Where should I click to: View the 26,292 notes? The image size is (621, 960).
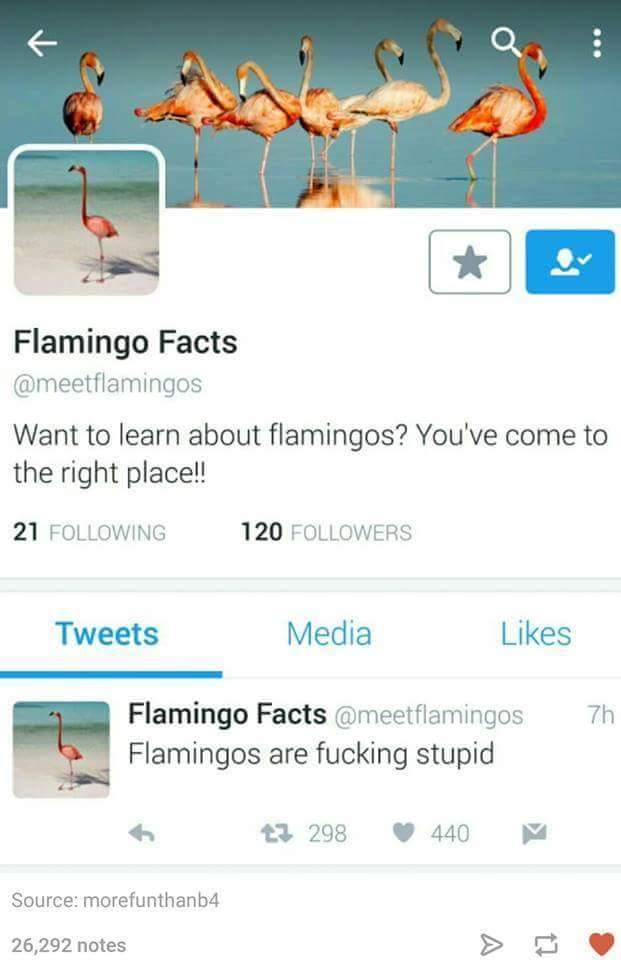point(69,945)
